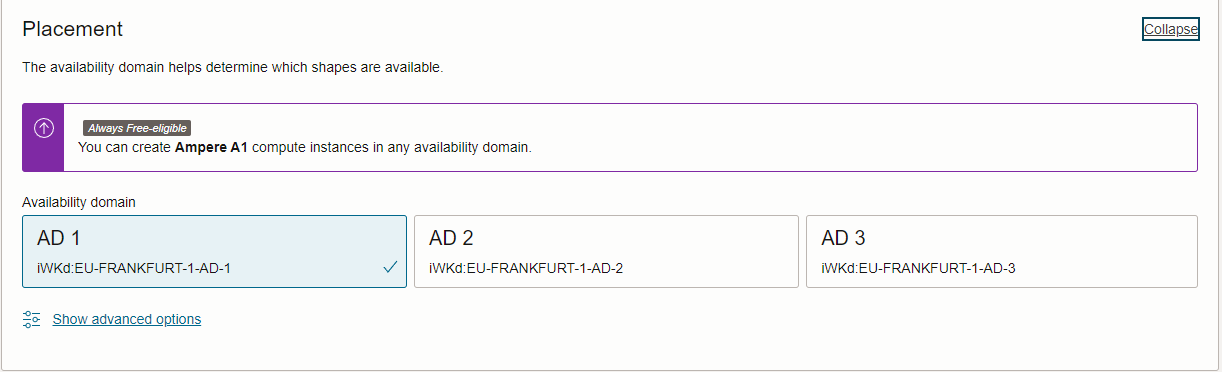Image resolution: width=1222 pixels, height=372 pixels.
Task: Open the Show advanced options link
Action: 127,319
